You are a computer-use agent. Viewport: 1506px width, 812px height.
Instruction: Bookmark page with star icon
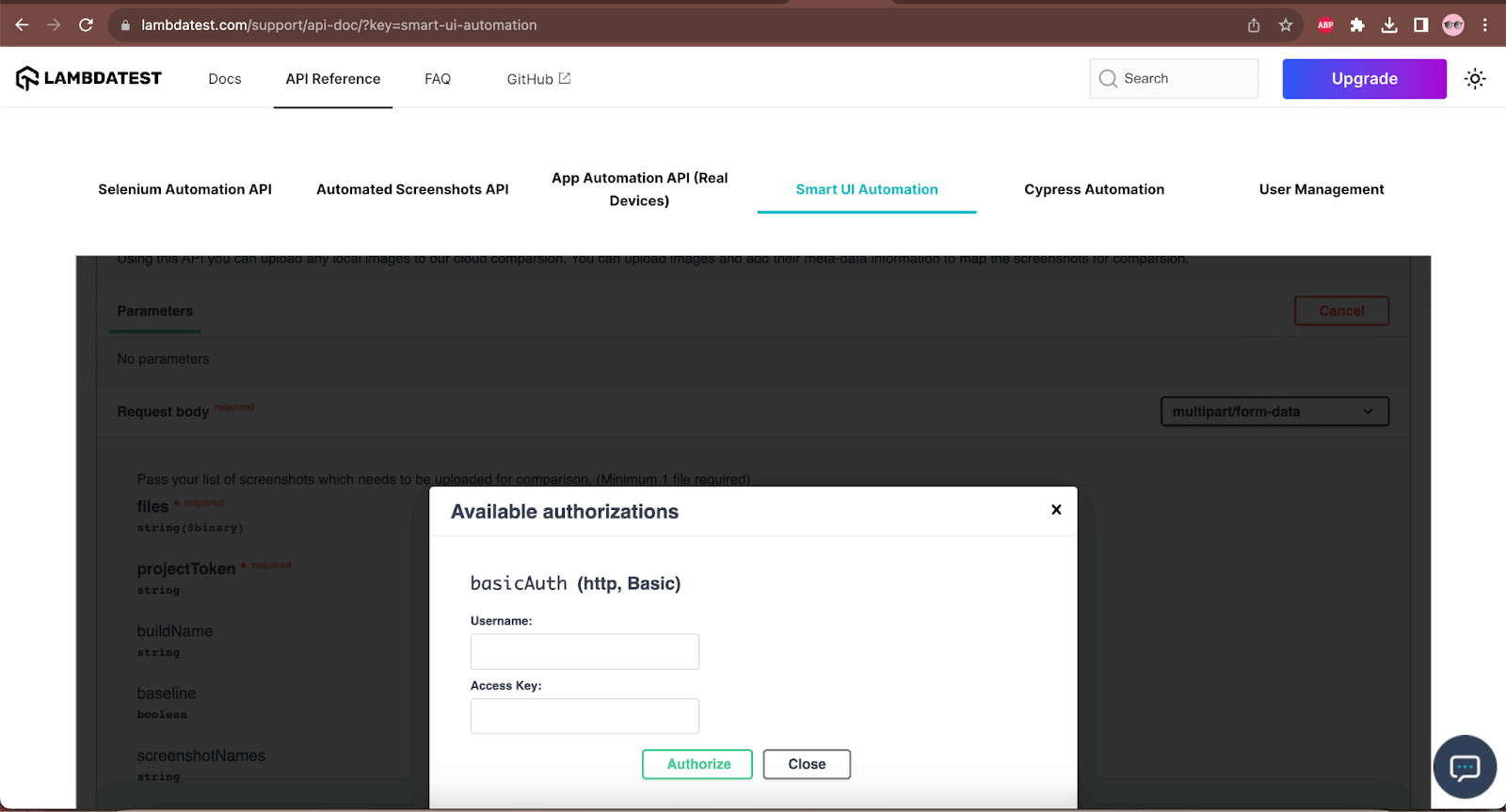1286,25
